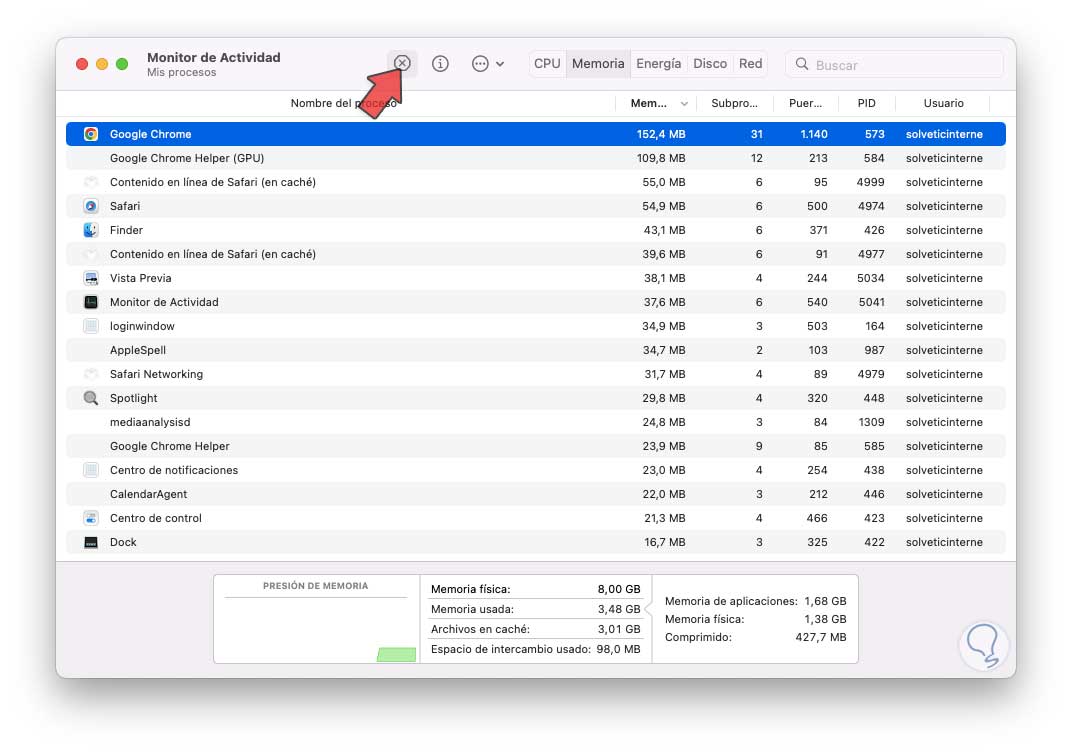Click the Safari compass icon
This screenshot has height=752, width=1072.
click(91, 206)
